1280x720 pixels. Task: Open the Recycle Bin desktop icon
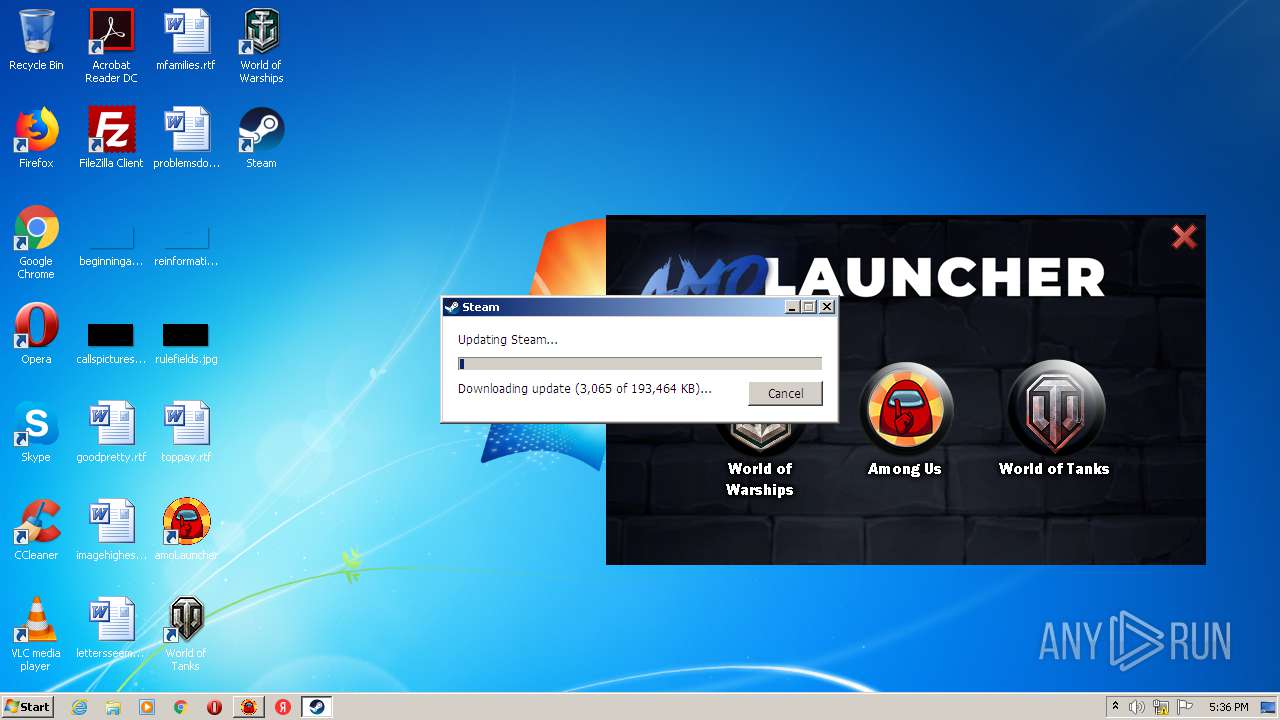coord(36,41)
